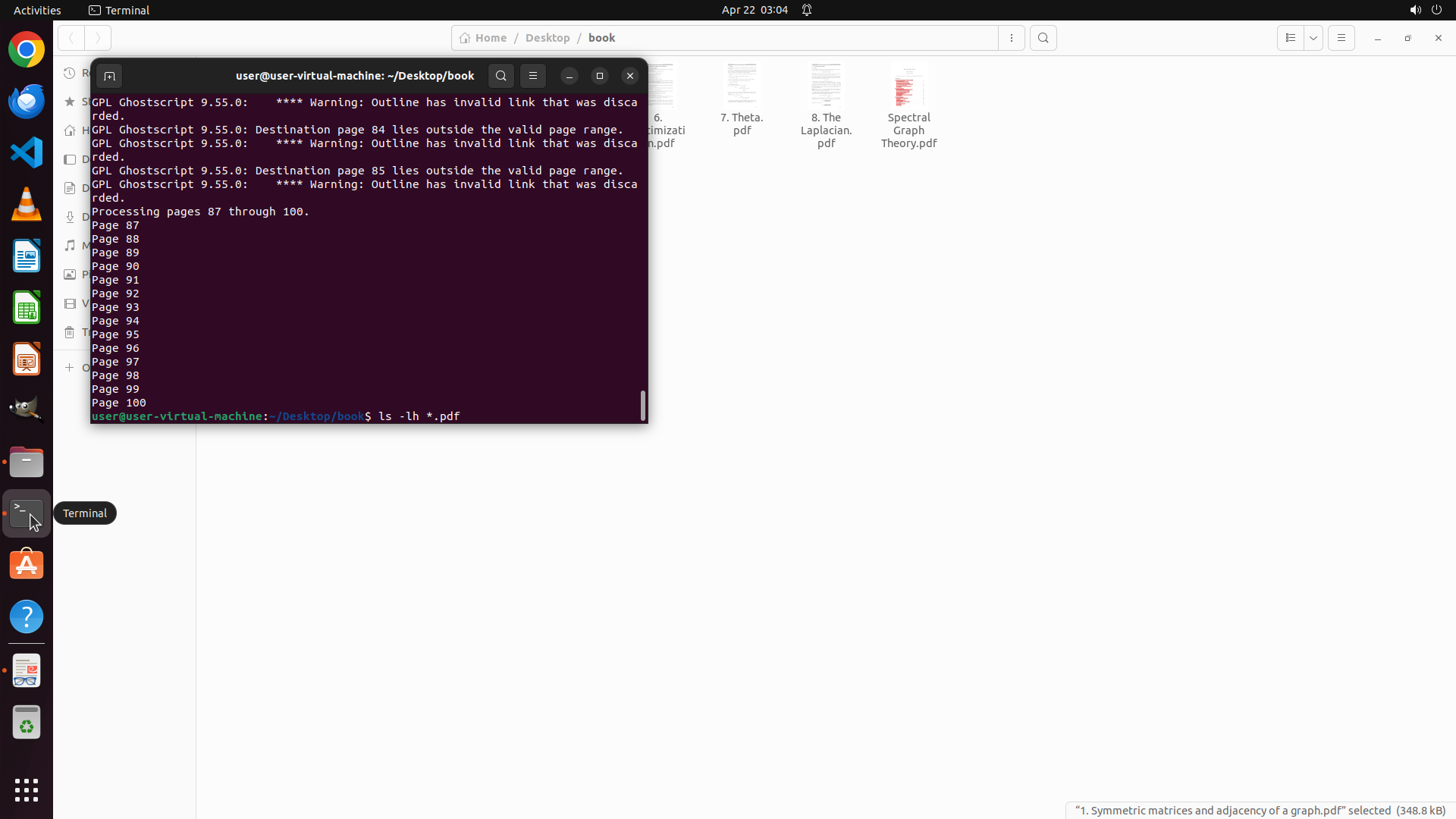This screenshot has height=819, width=1456.
Task: Click the Activities menu
Action: pos(37,10)
